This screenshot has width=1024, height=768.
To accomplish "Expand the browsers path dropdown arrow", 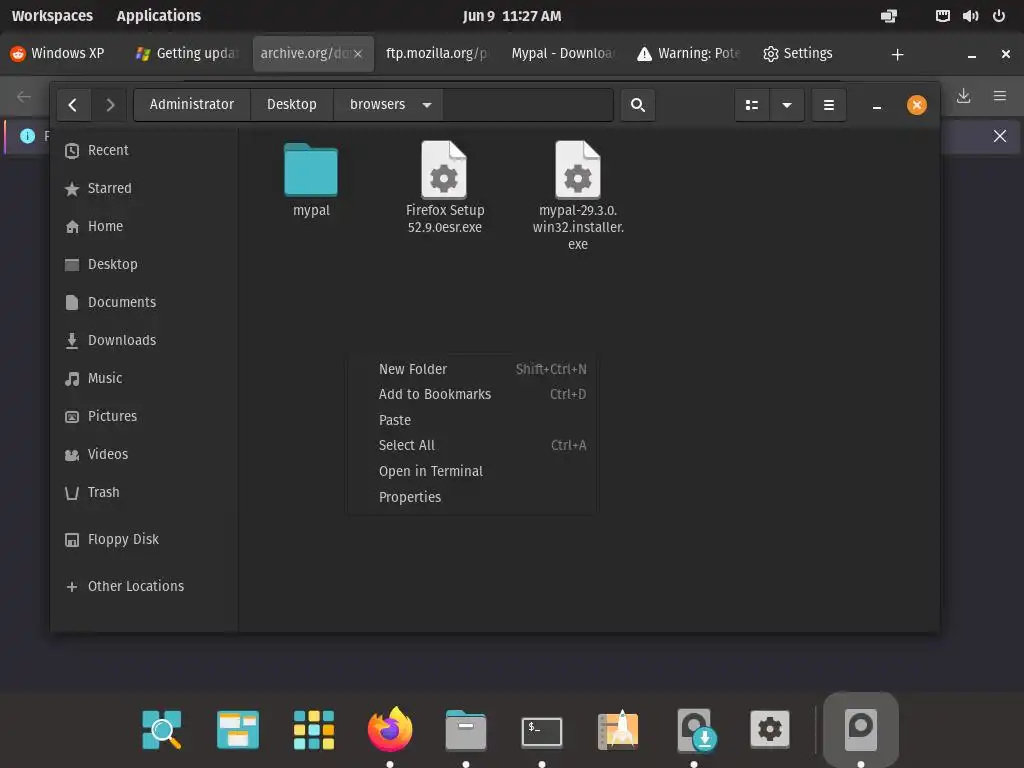I will pyautogui.click(x=426, y=104).
